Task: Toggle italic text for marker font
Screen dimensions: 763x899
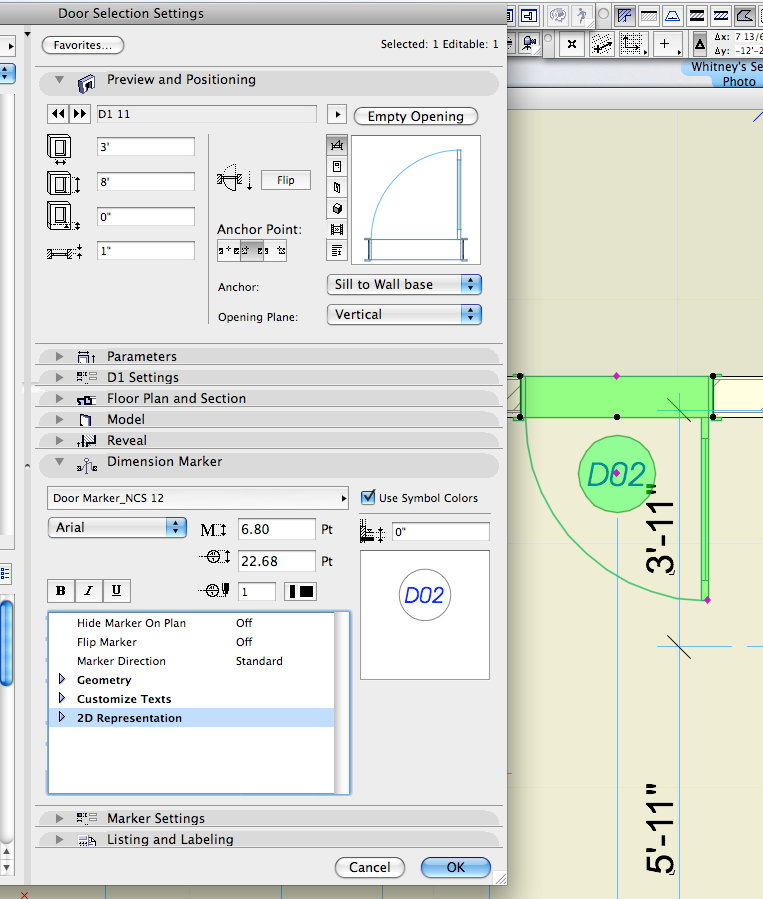Action: click(x=88, y=591)
